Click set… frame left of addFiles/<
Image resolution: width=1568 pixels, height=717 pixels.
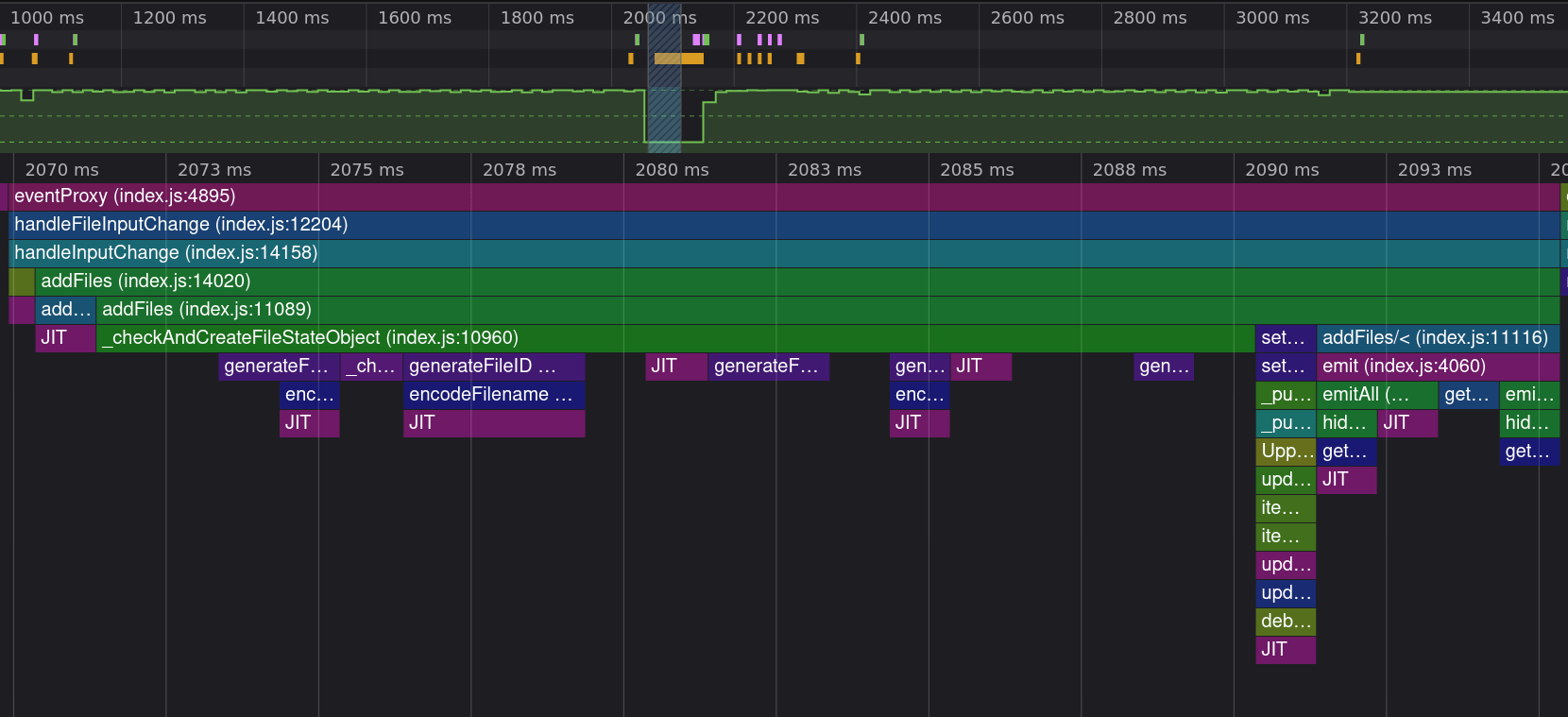[x=1286, y=338]
